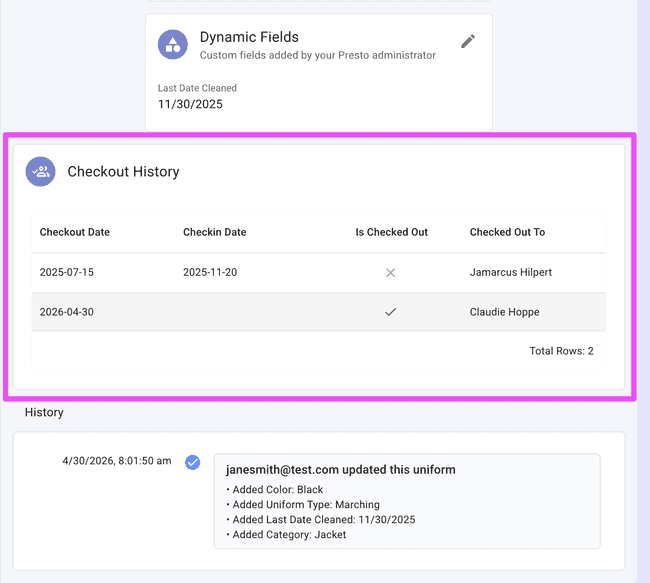Select the checkout date 2026-04-30 cell
This screenshot has width=650, height=583.
pos(67,312)
